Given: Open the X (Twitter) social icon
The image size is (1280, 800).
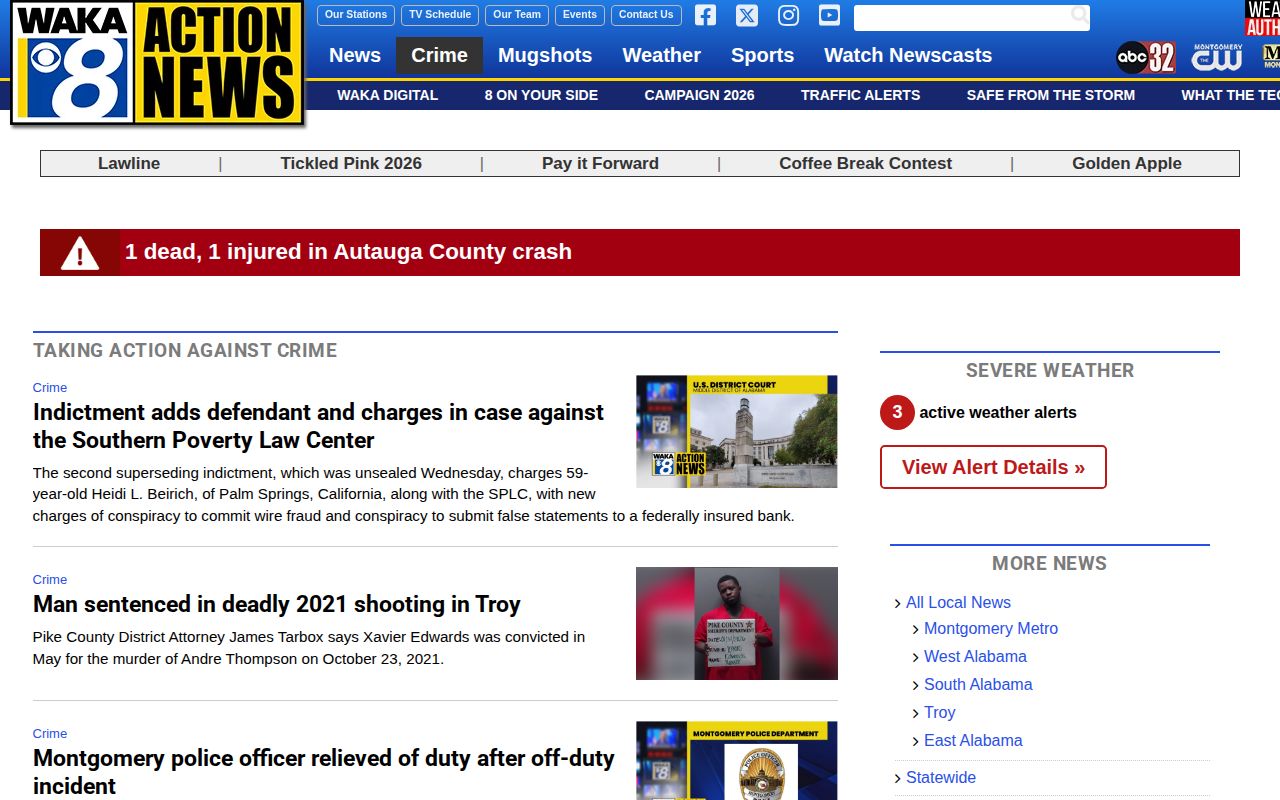Looking at the screenshot, I should pyautogui.click(x=747, y=15).
